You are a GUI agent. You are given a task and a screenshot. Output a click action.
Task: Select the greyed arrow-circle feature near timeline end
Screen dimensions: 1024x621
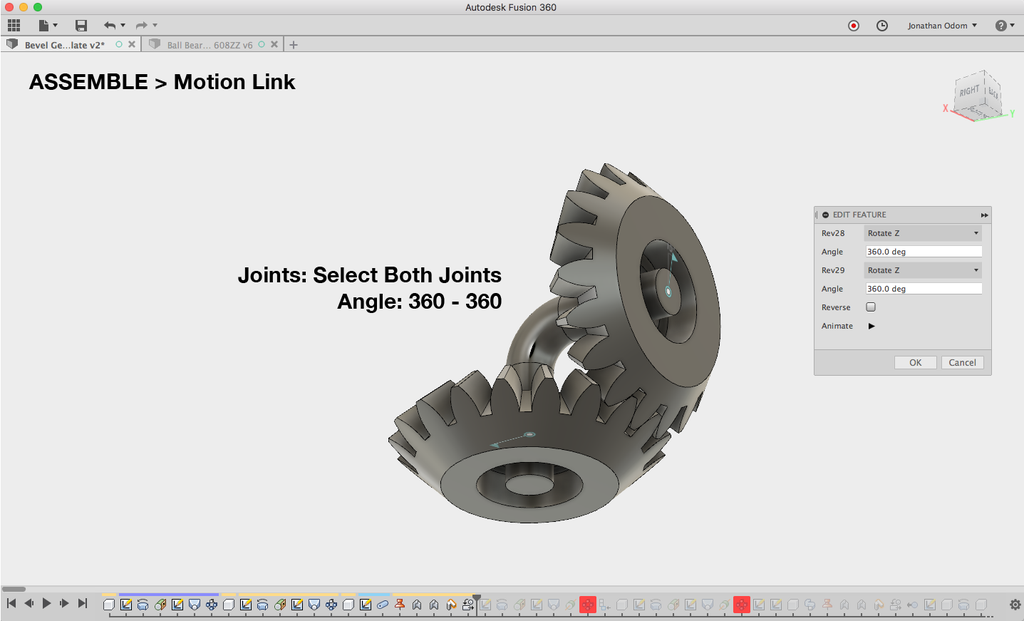point(912,605)
